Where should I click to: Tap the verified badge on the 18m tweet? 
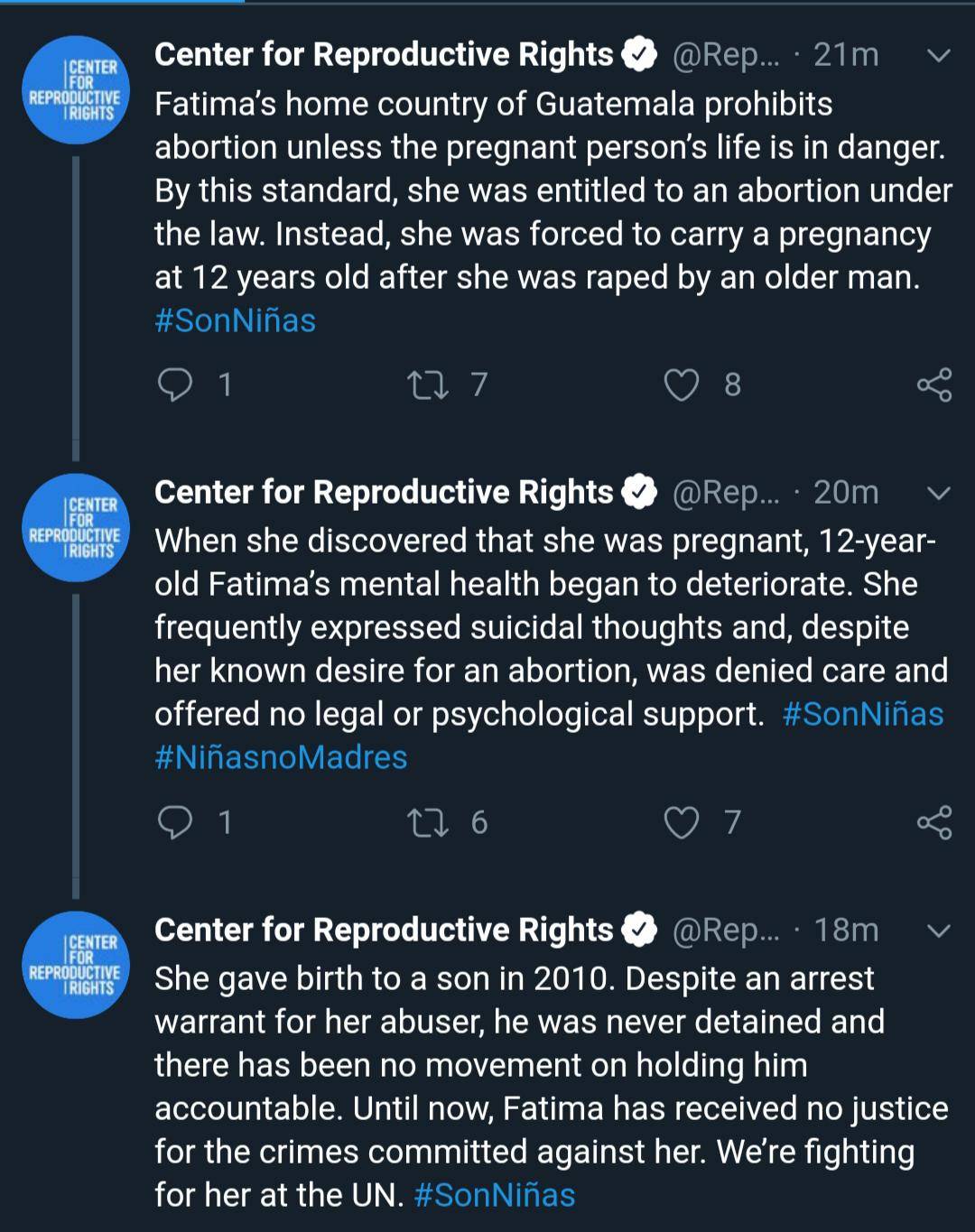click(640, 931)
